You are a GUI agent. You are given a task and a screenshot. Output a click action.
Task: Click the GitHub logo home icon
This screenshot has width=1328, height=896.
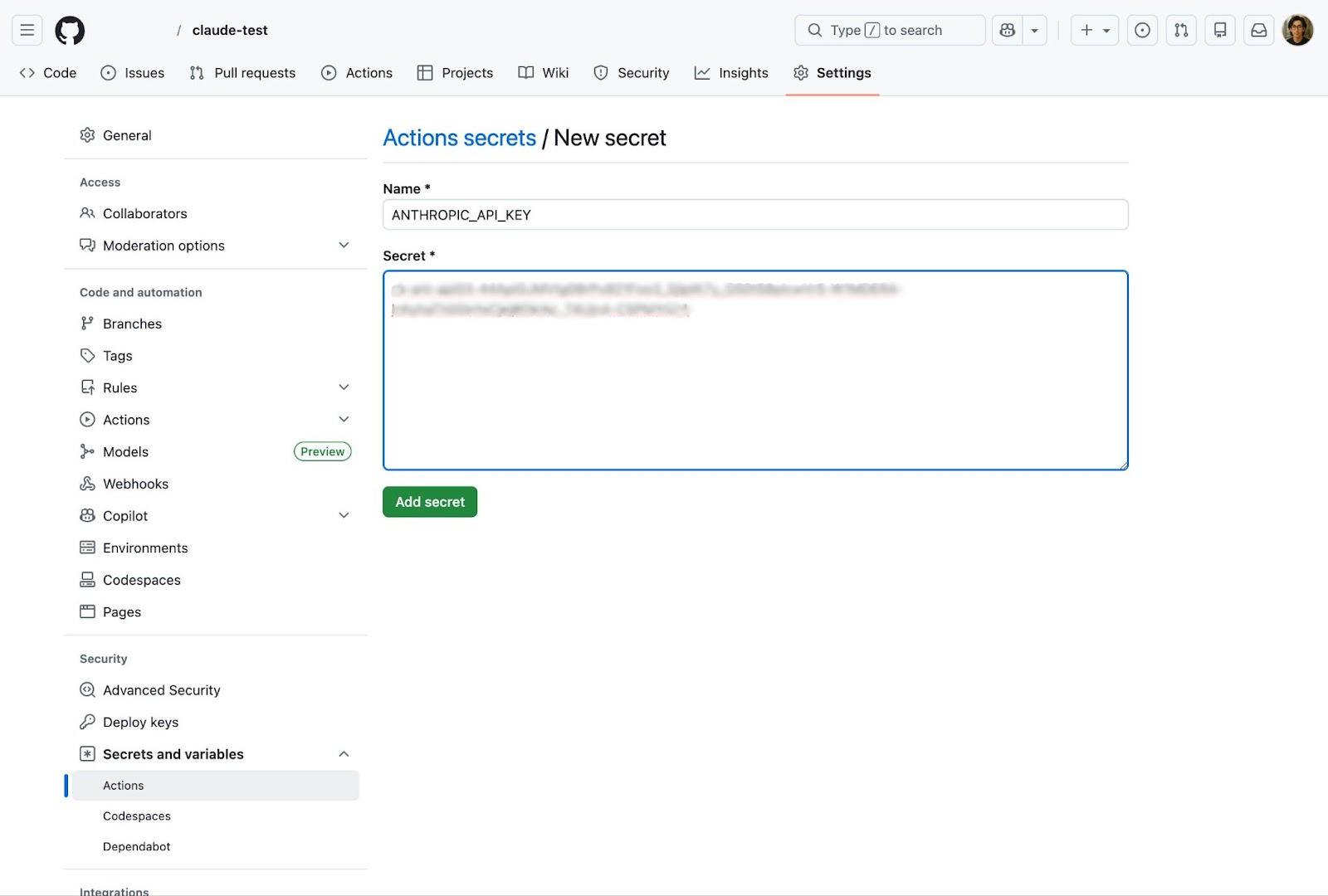pos(70,30)
